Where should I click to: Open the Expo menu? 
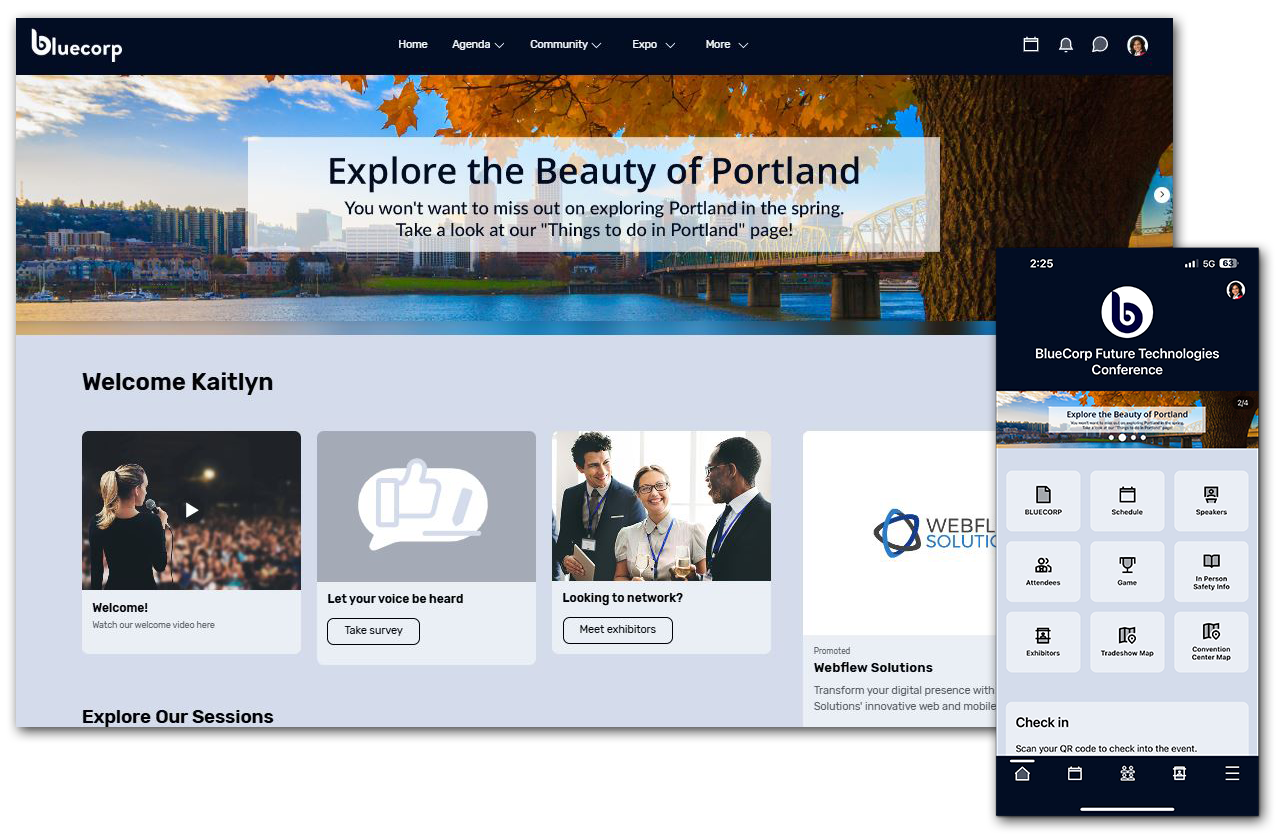[652, 44]
